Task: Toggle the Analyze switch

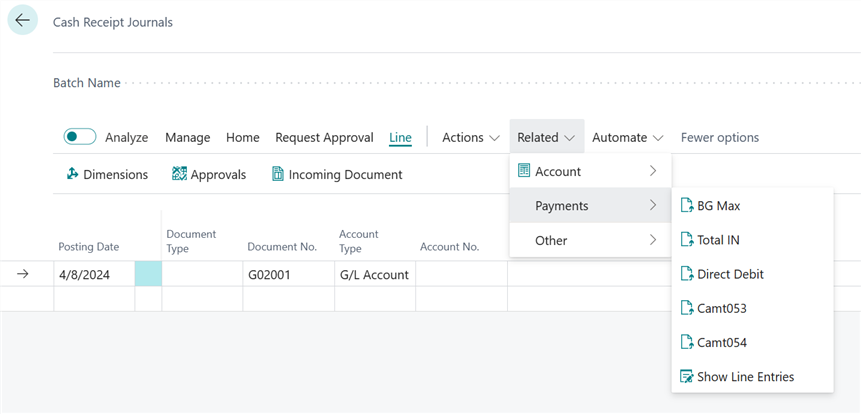Action: 80,137
